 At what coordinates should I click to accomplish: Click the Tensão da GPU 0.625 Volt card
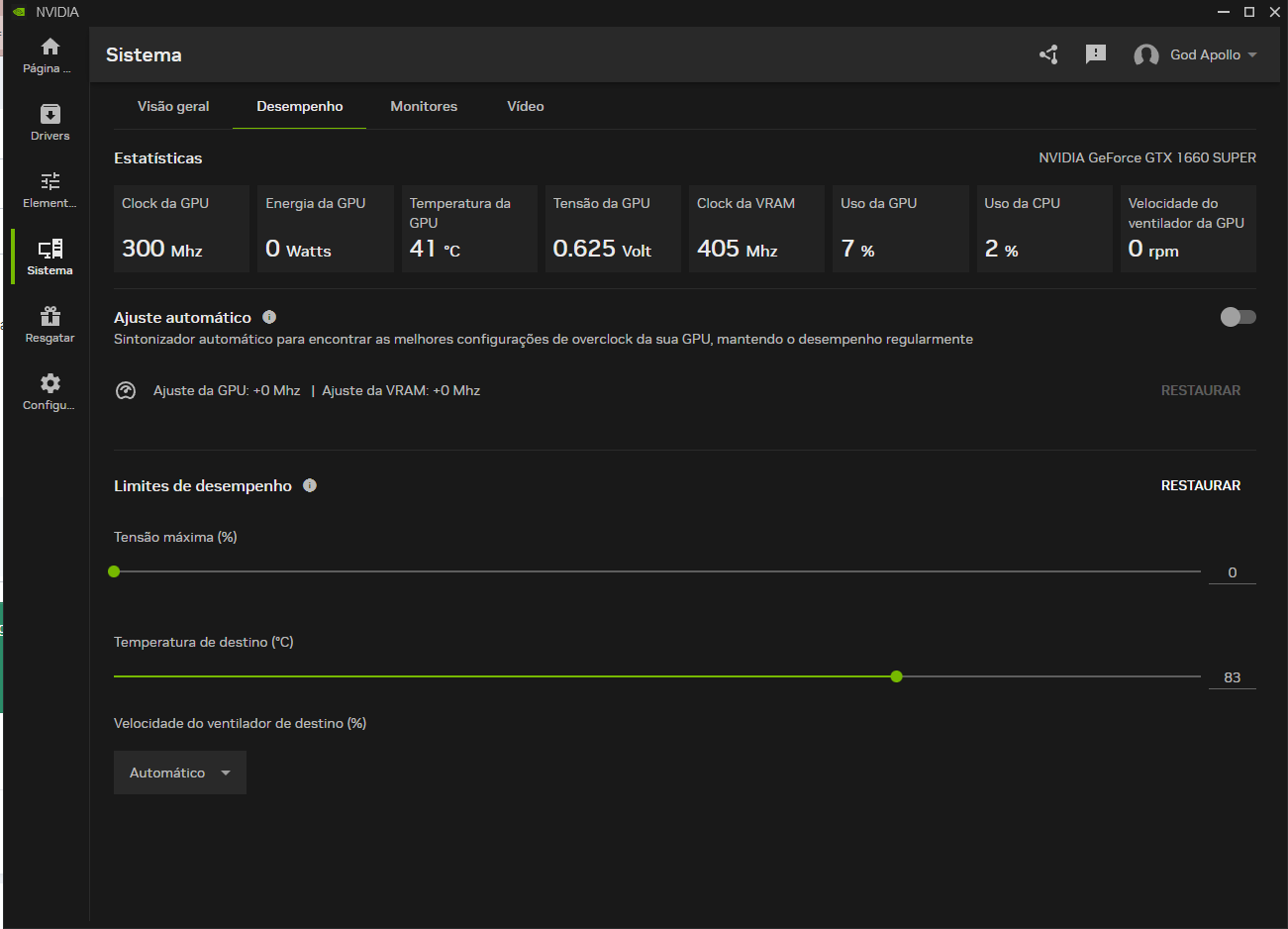pos(613,229)
